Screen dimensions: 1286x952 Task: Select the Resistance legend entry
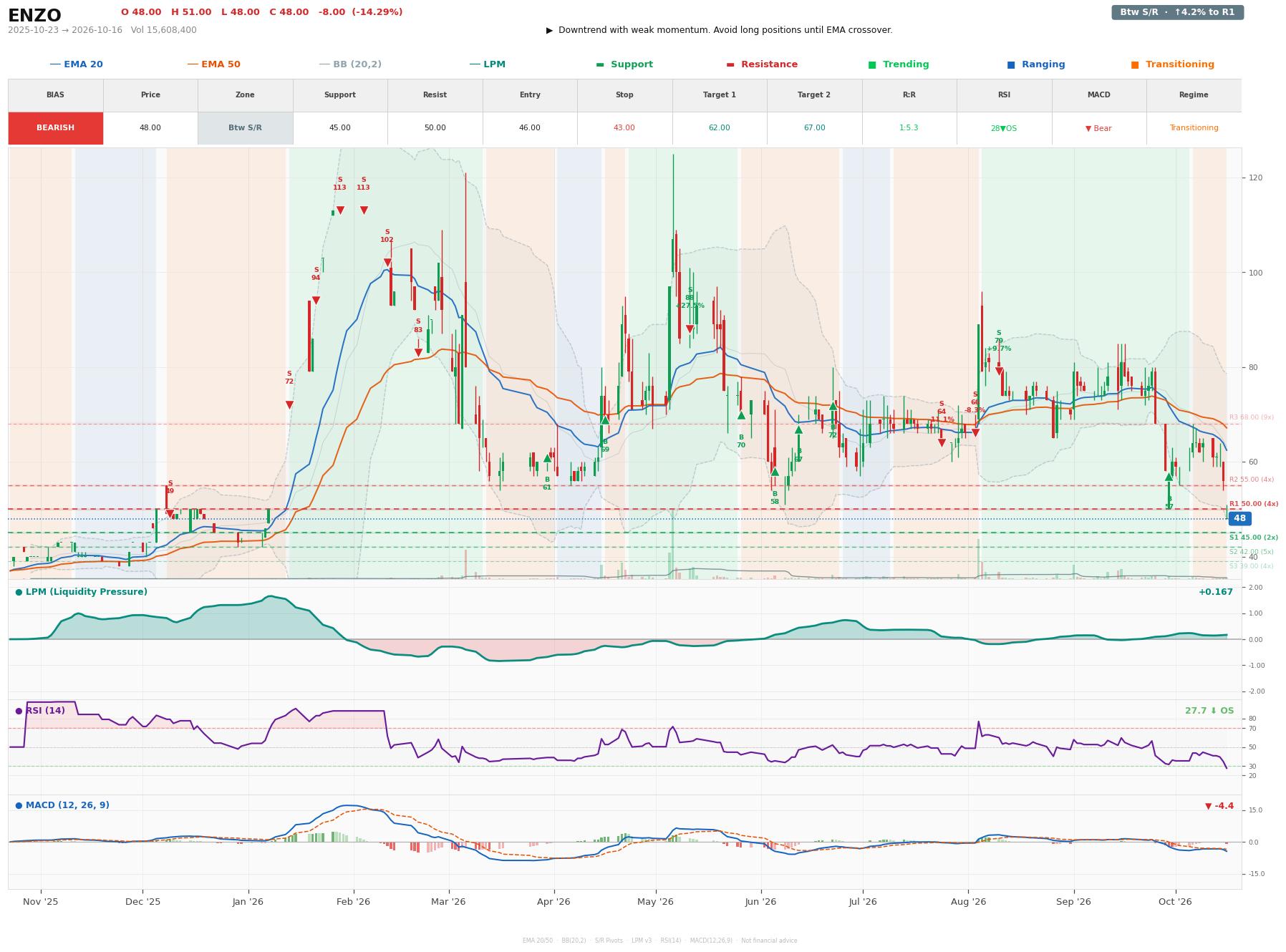click(x=762, y=64)
